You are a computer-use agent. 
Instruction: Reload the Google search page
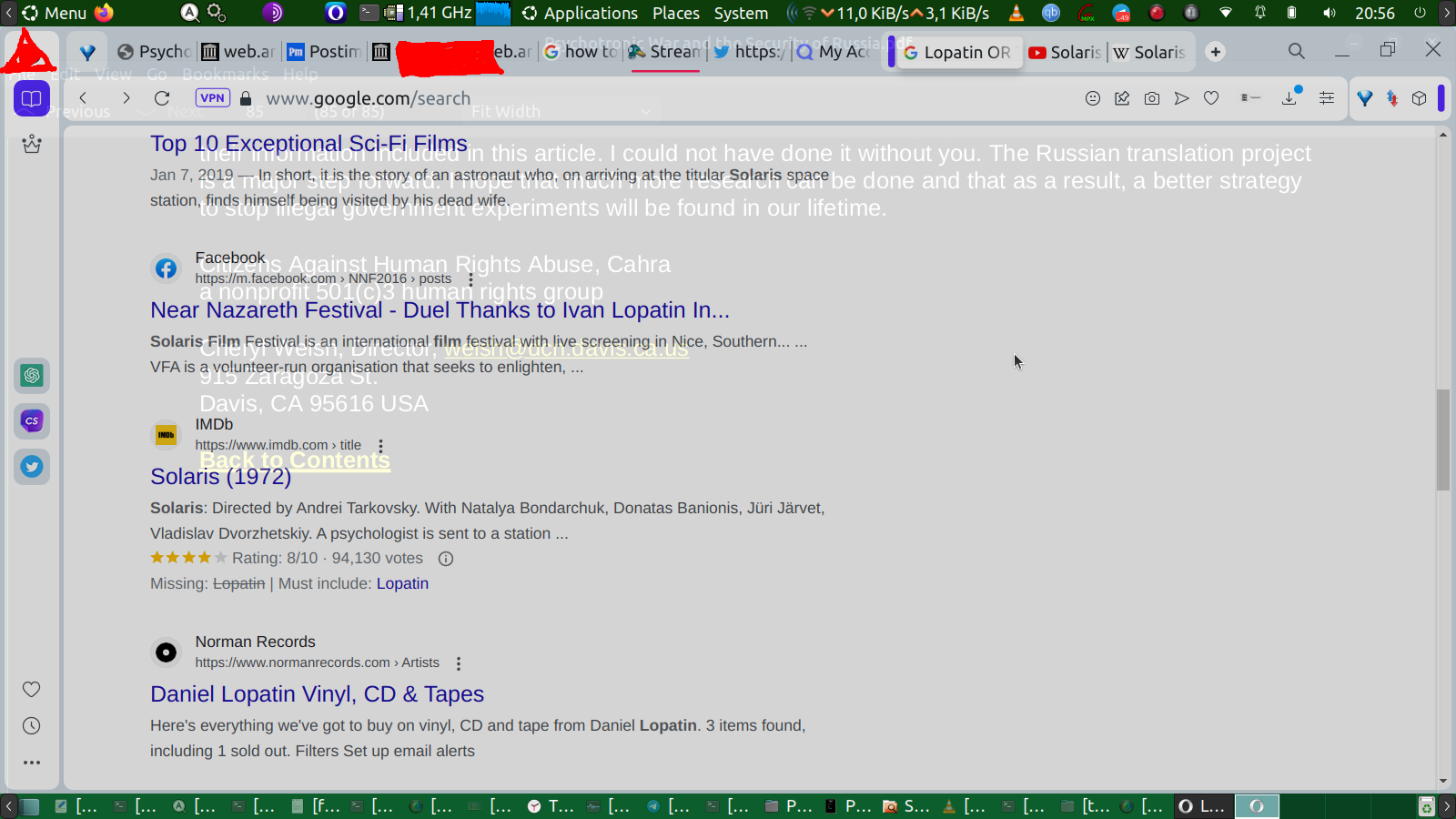click(x=162, y=98)
